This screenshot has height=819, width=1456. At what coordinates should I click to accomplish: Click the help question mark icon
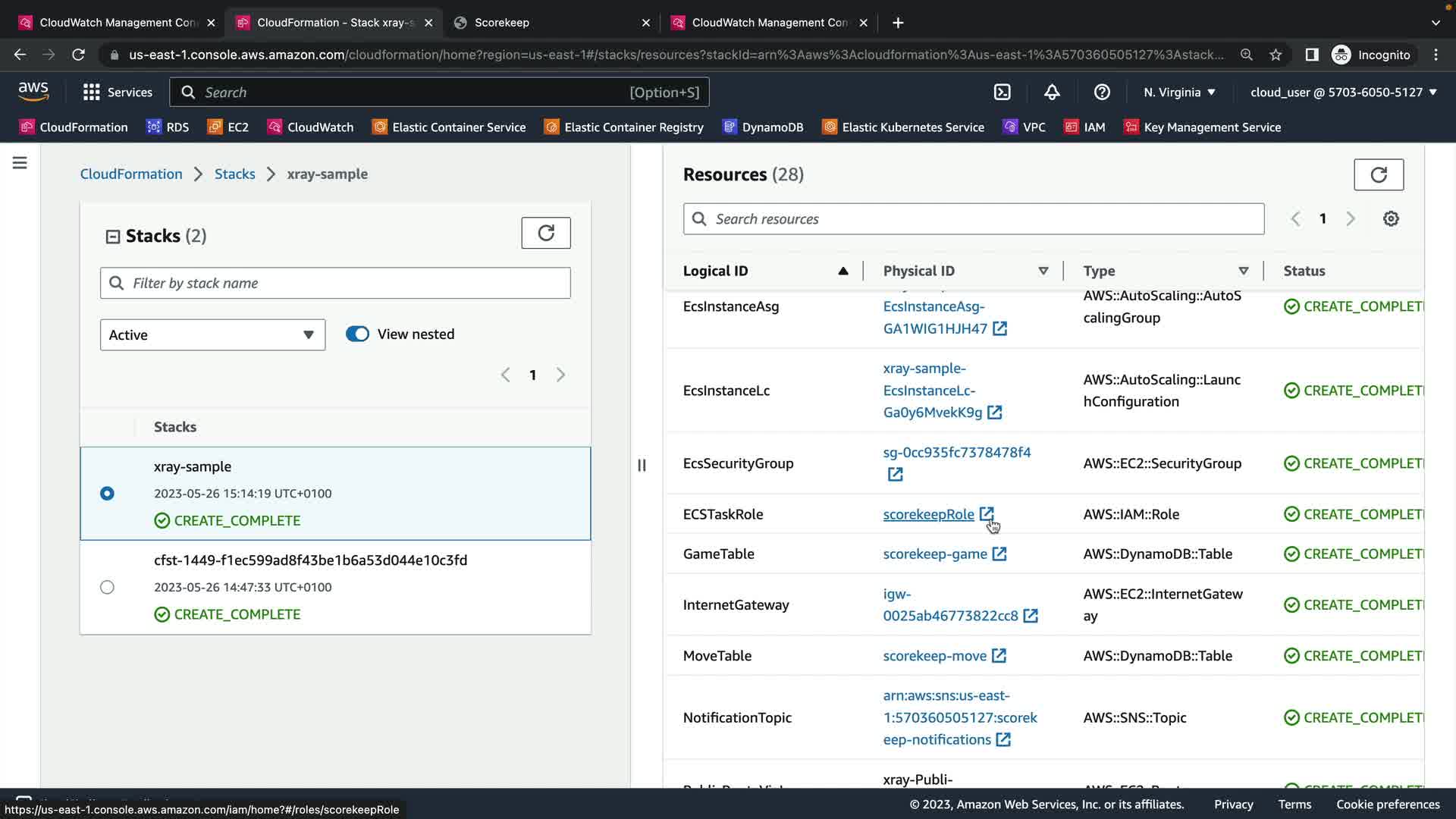point(1102,93)
